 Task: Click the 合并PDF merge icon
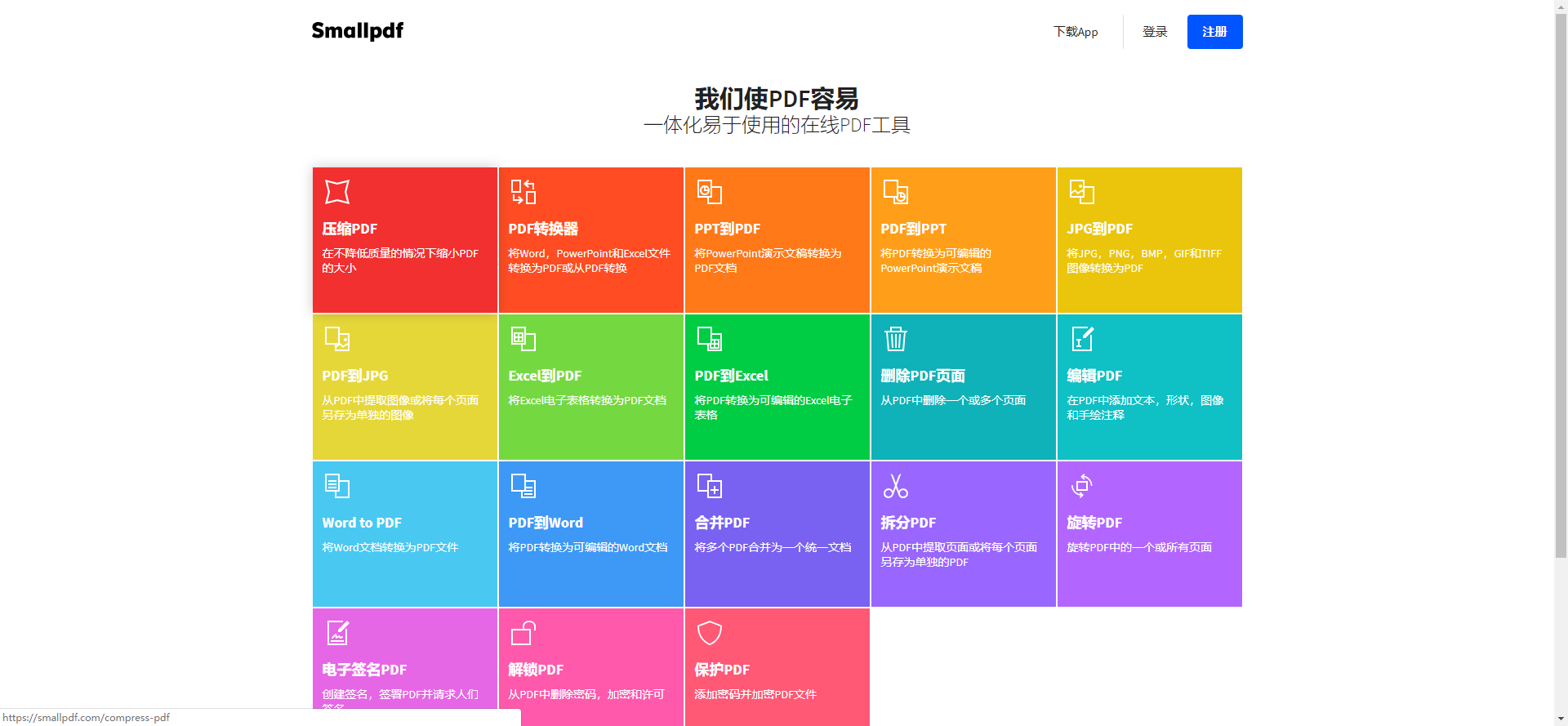coord(709,486)
